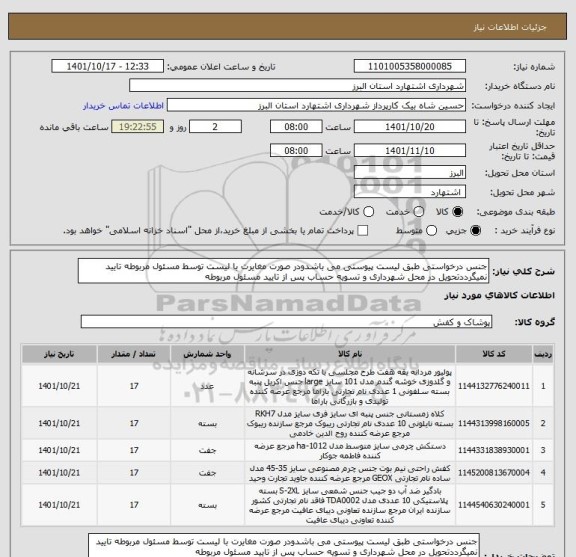Click the بادگیر ضد آب product name cell
Image resolution: width=576 pixels, height=557 pixels.
pos(350,505)
